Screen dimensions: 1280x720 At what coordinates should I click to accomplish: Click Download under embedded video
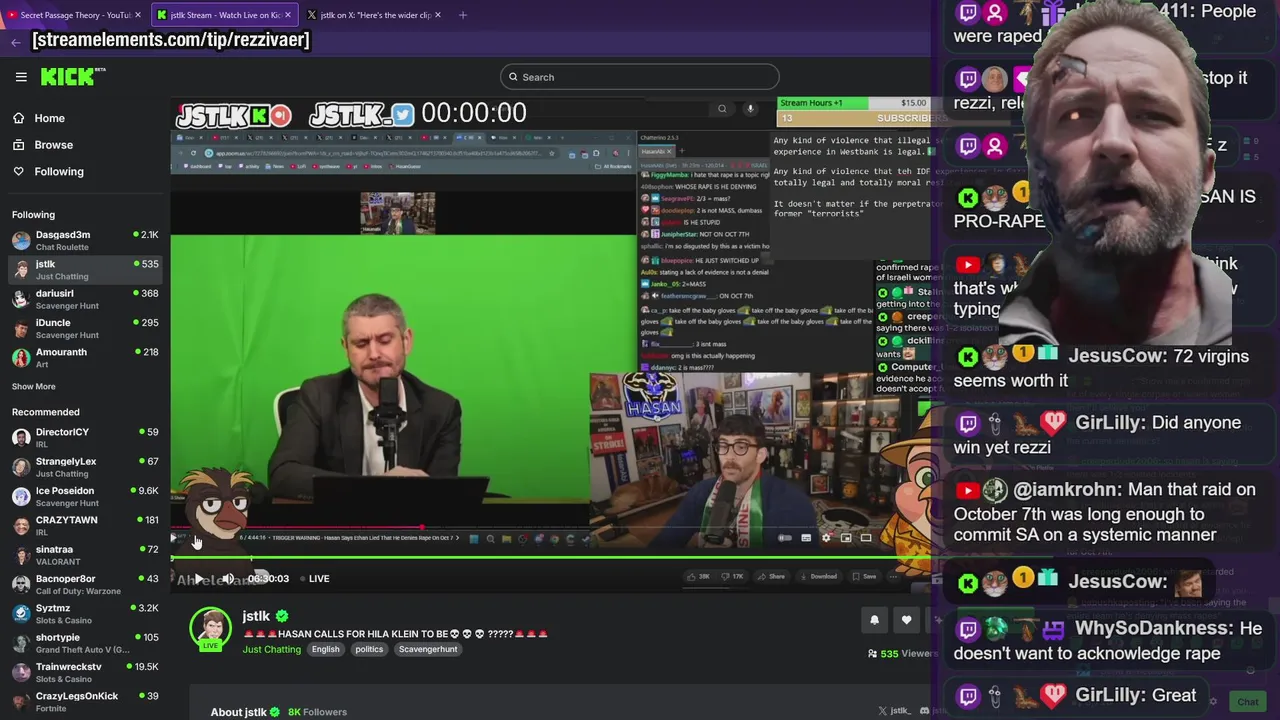(818, 576)
